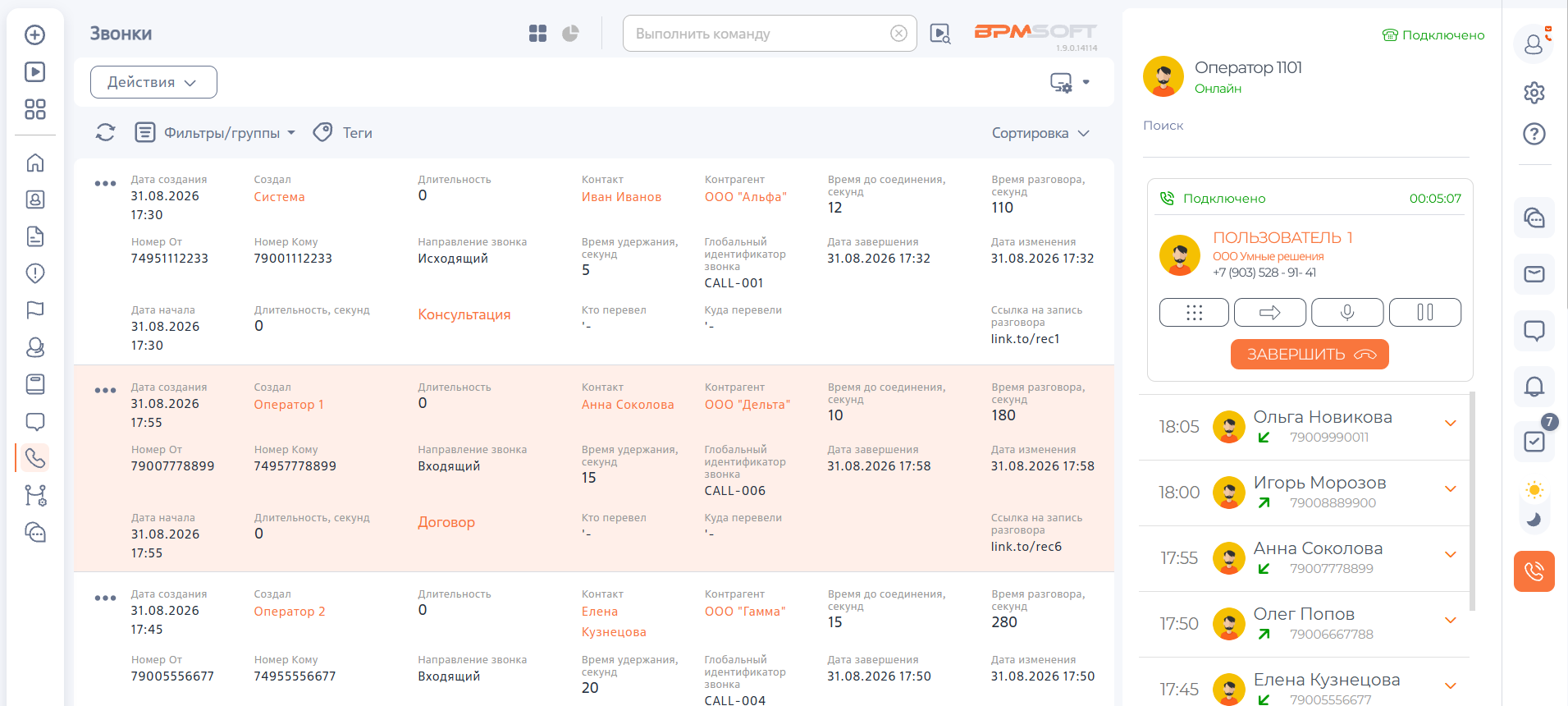Open the Действия dropdown
Image resolution: width=1568 pixels, height=706 pixels.
pyautogui.click(x=153, y=82)
